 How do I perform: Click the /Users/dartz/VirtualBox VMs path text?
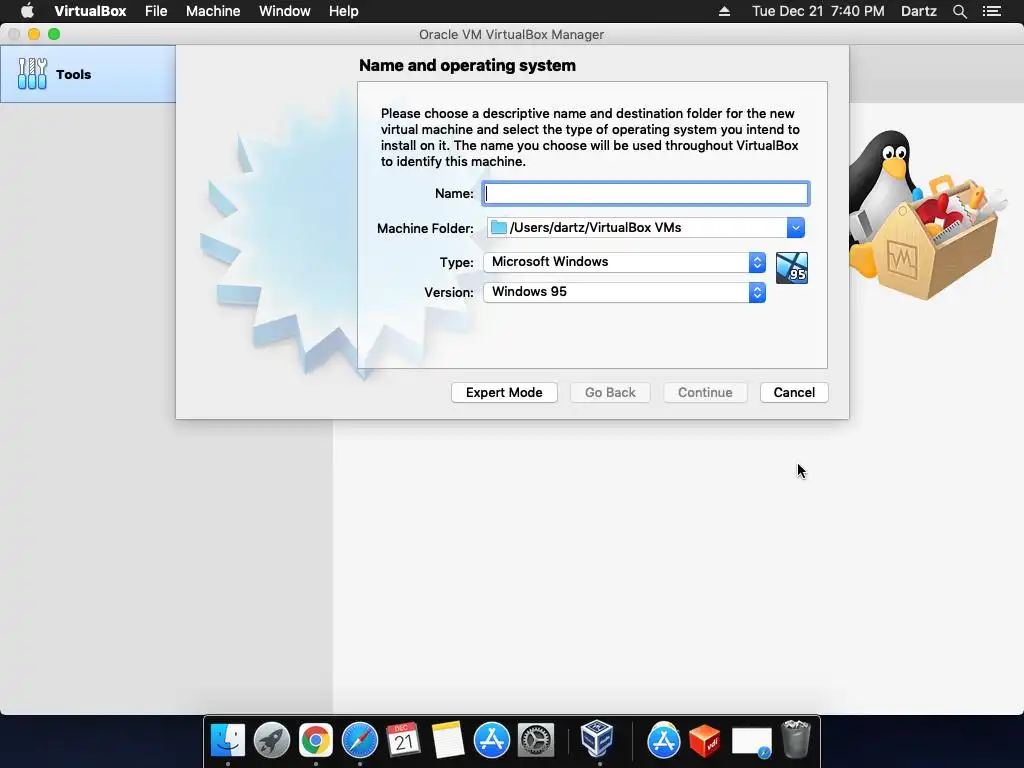click(596, 227)
